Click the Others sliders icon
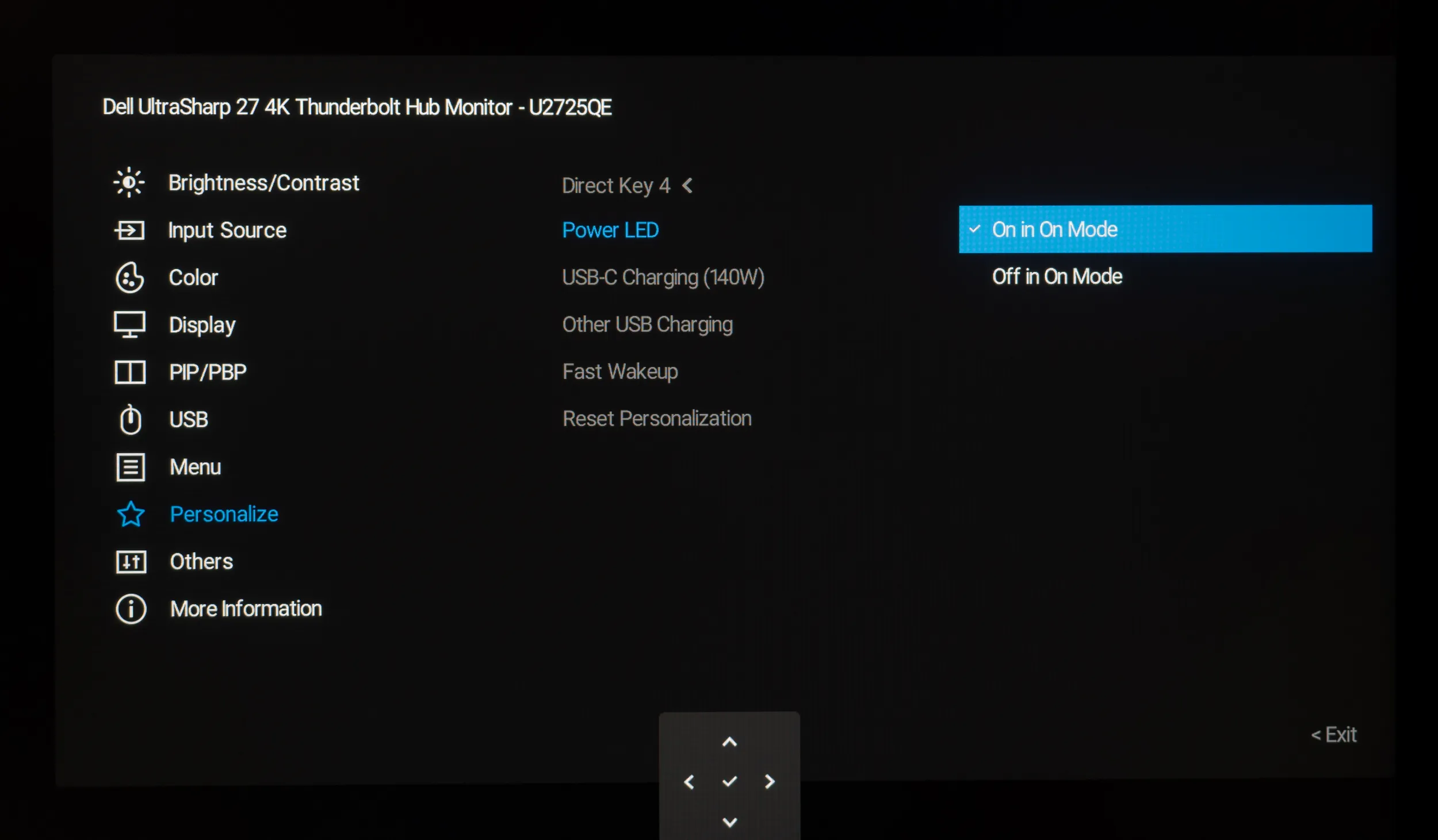 [131, 562]
